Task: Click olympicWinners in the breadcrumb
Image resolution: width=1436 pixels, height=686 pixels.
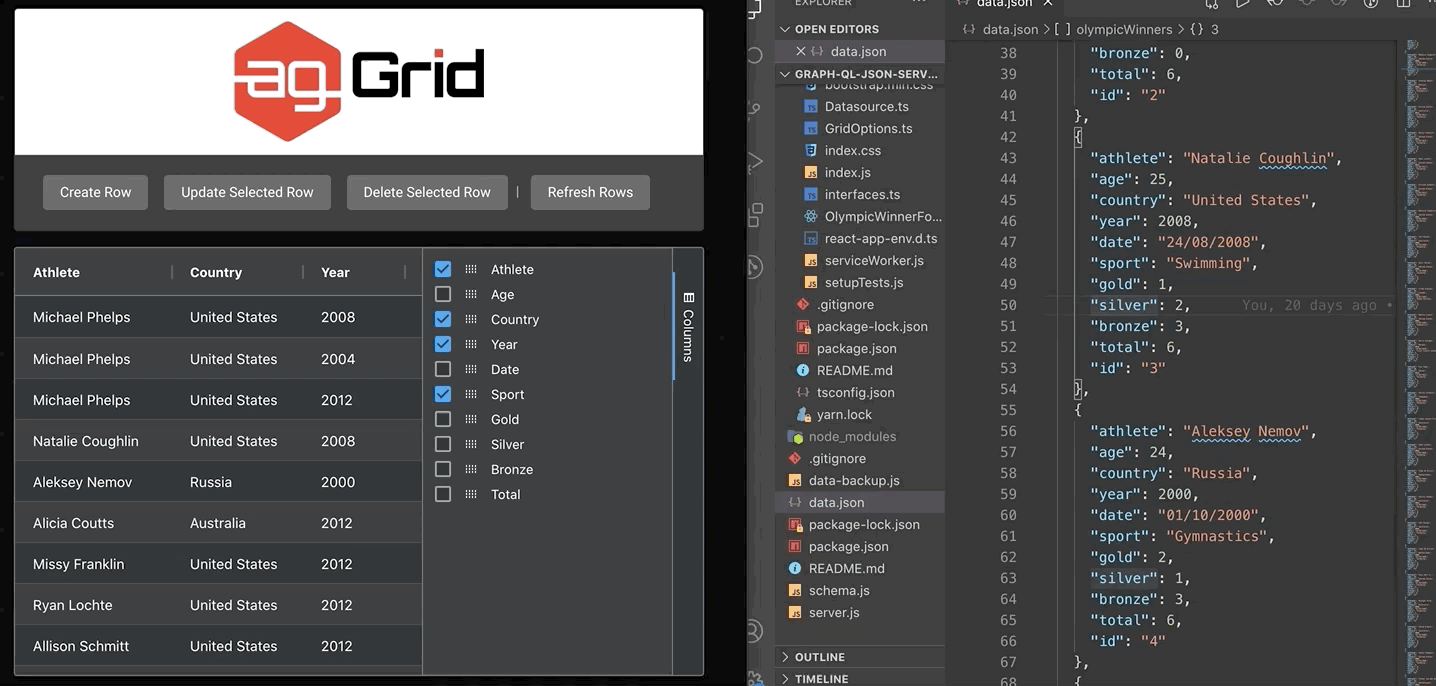Action: (x=1122, y=29)
